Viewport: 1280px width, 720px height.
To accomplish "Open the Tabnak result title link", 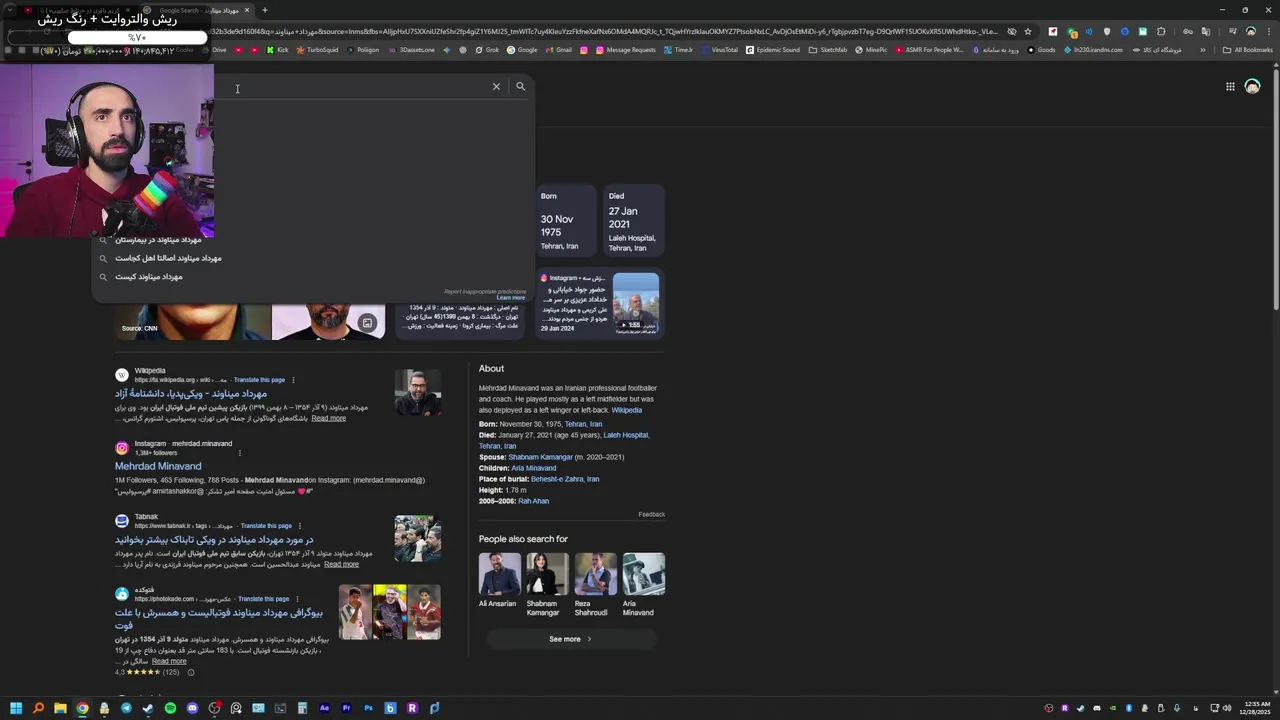I will coord(214,540).
